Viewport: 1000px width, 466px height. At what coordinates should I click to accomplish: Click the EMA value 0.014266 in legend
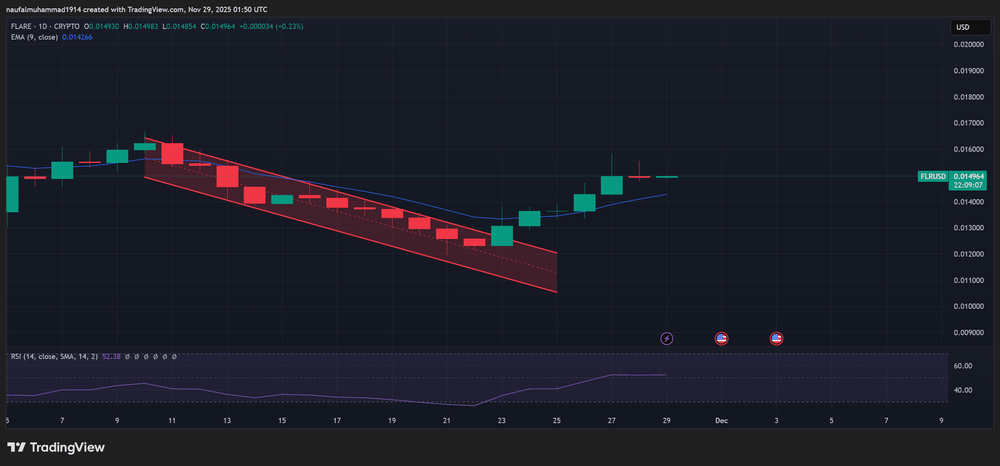[x=77, y=36]
